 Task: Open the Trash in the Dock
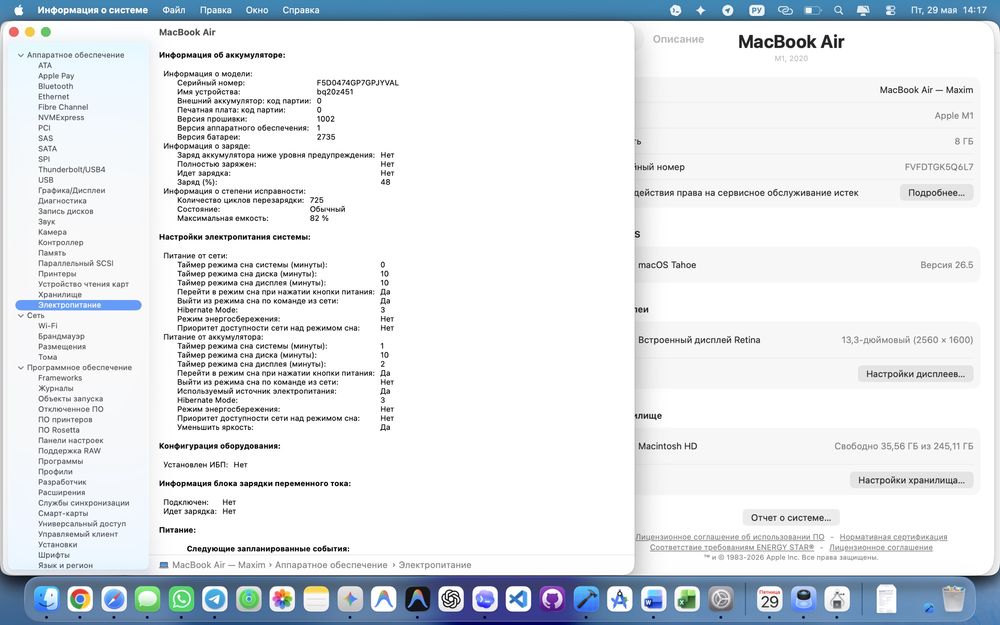pyautogui.click(x=953, y=599)
